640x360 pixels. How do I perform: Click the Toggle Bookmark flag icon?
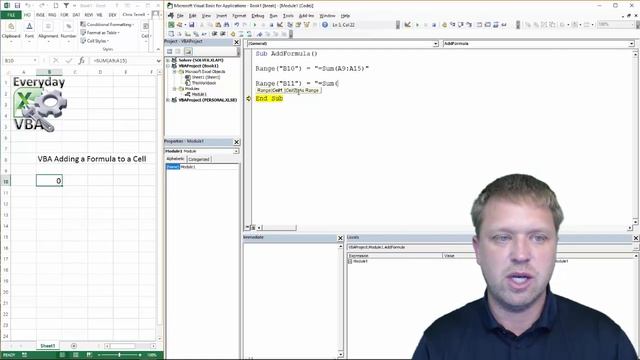[259, 34]
